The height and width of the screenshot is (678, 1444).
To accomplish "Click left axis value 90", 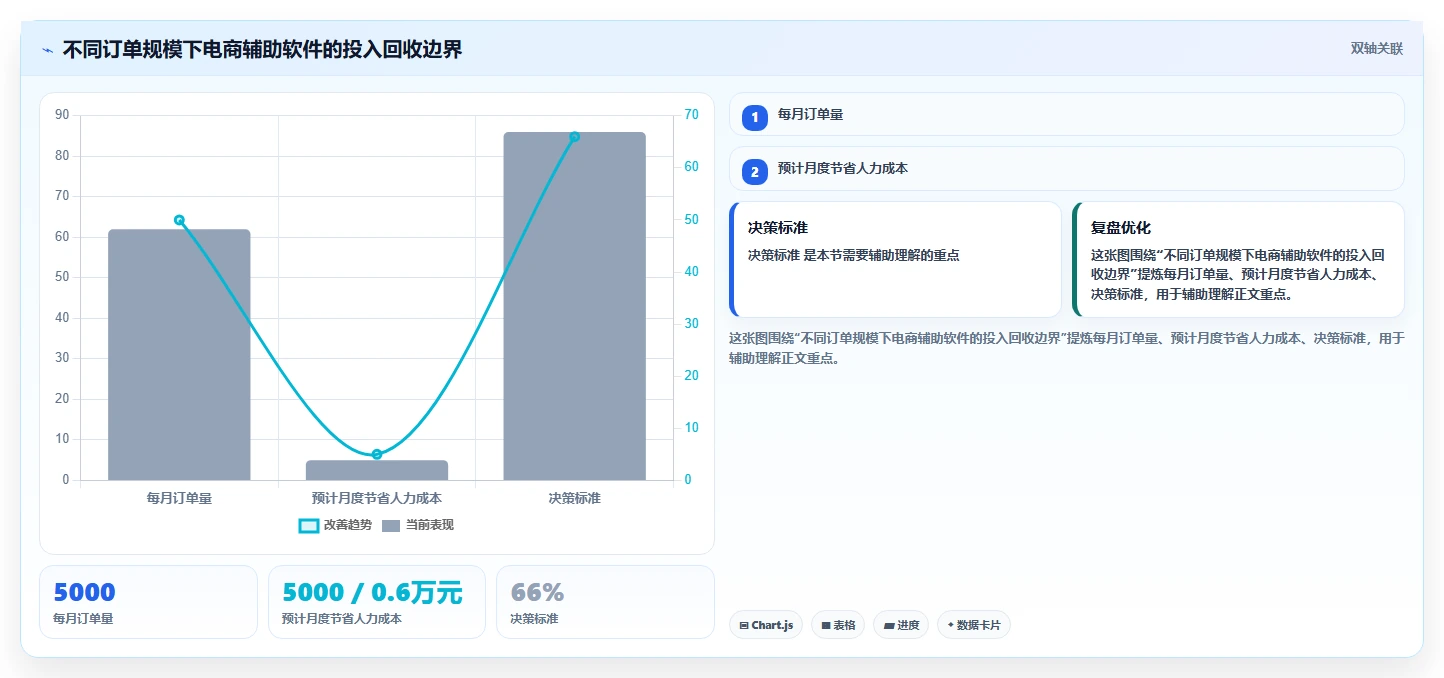I will click(62, 115).
